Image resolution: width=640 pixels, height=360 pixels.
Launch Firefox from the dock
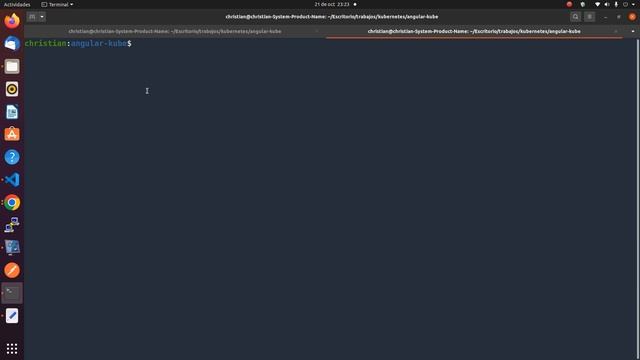12,20
